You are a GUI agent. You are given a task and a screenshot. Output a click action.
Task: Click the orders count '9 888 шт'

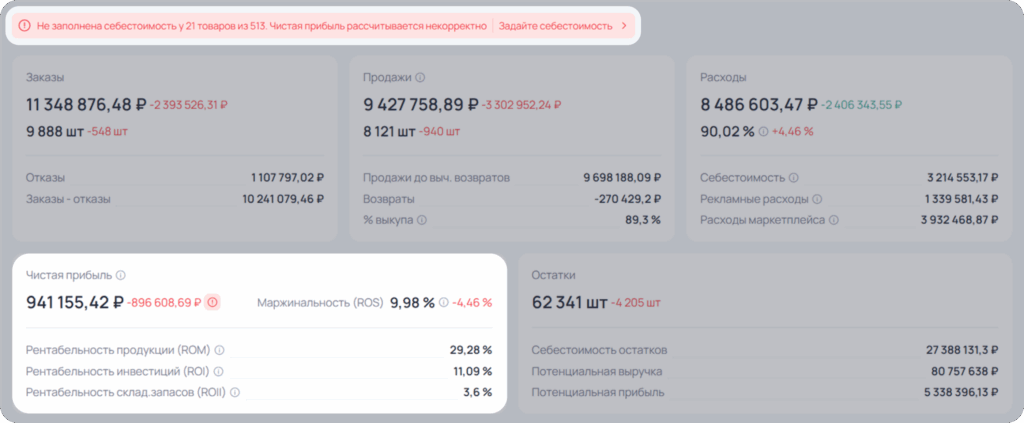click(55, 131)
